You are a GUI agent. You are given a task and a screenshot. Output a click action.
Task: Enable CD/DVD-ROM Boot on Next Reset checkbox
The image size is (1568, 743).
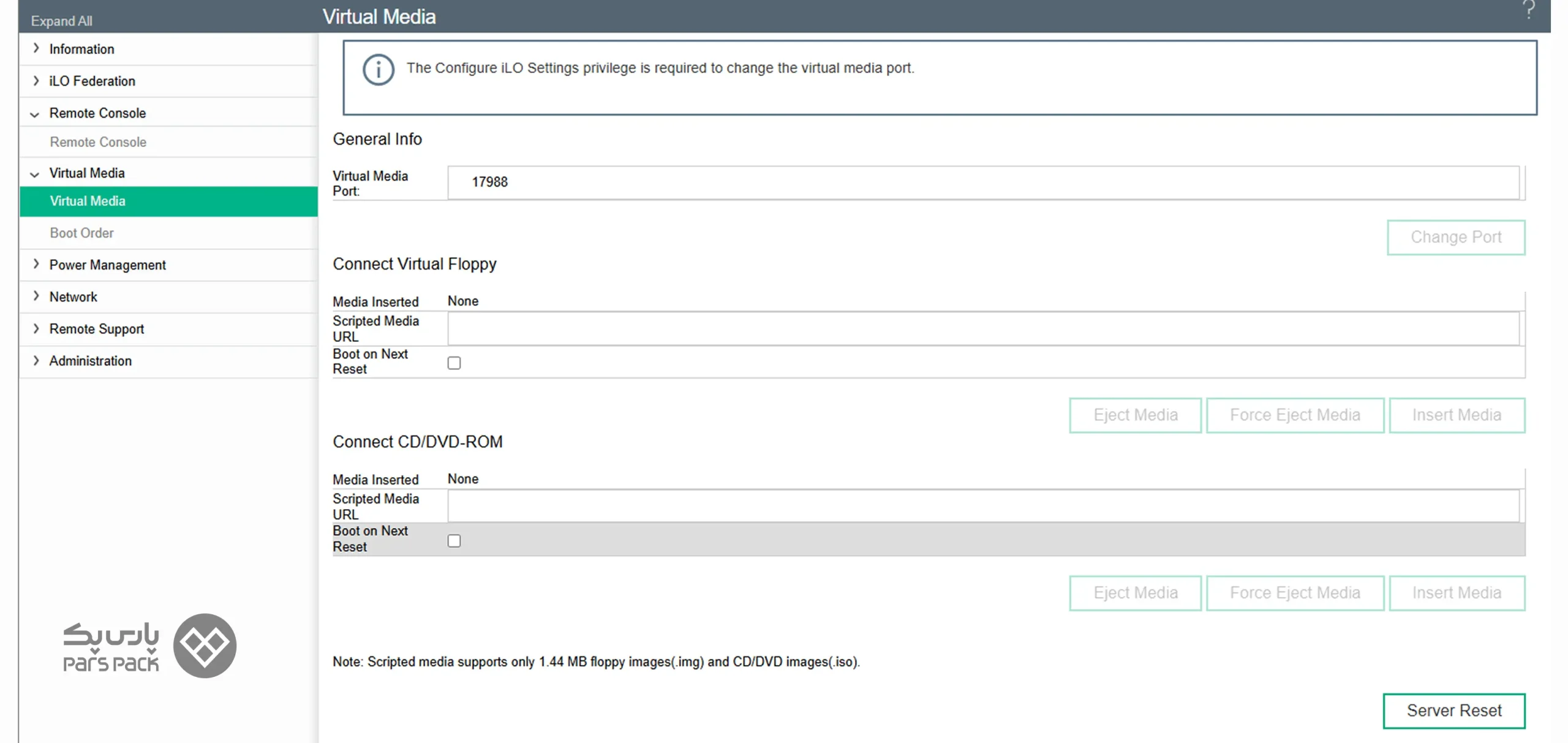click(454, 541)
